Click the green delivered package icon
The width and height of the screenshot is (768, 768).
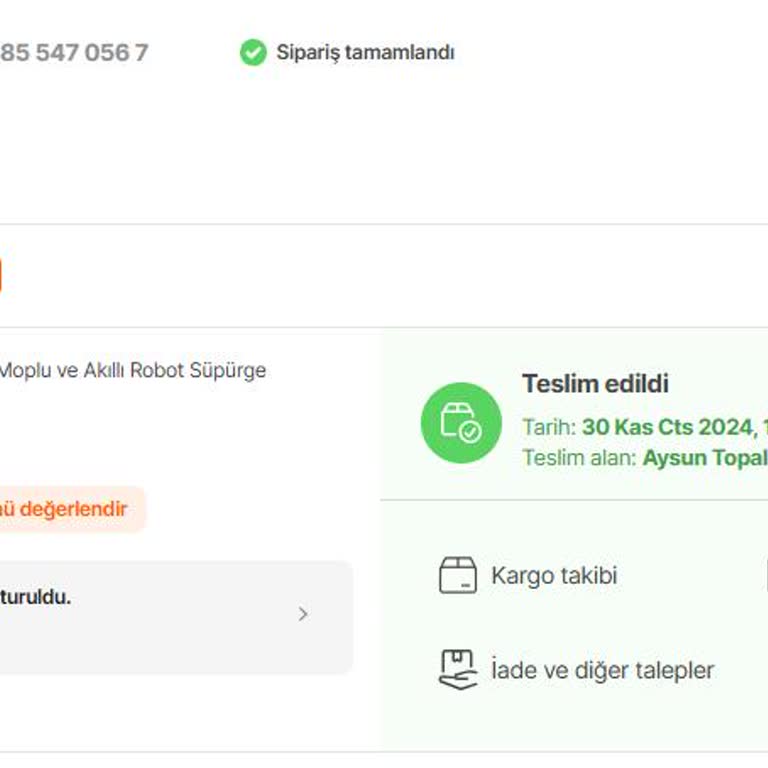point(461,423)
